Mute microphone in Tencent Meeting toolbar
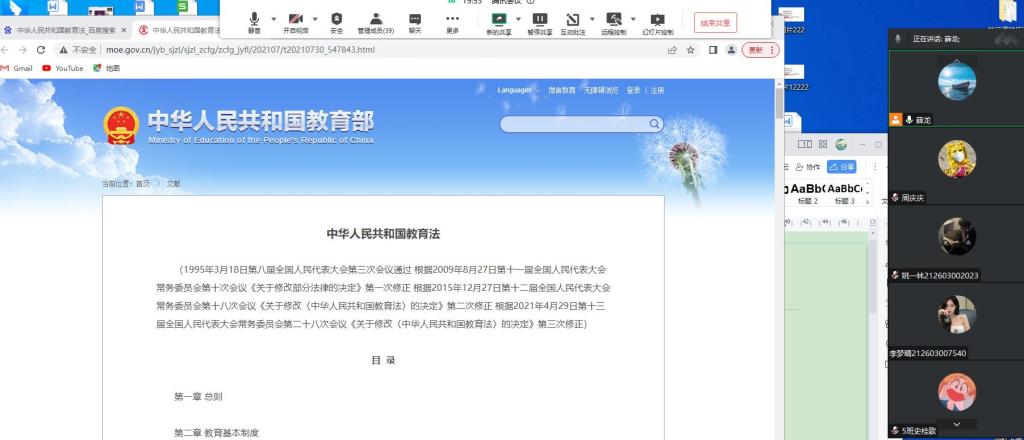The height and width of the screenshot is (440, 1024). (254, 23)
